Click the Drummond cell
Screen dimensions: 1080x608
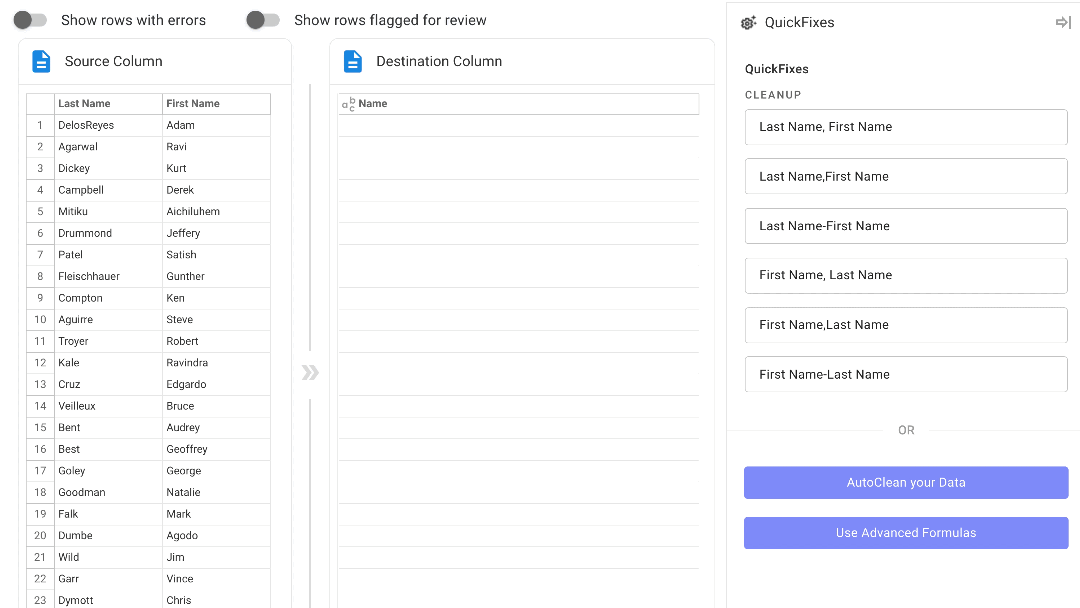click(108, 233)
